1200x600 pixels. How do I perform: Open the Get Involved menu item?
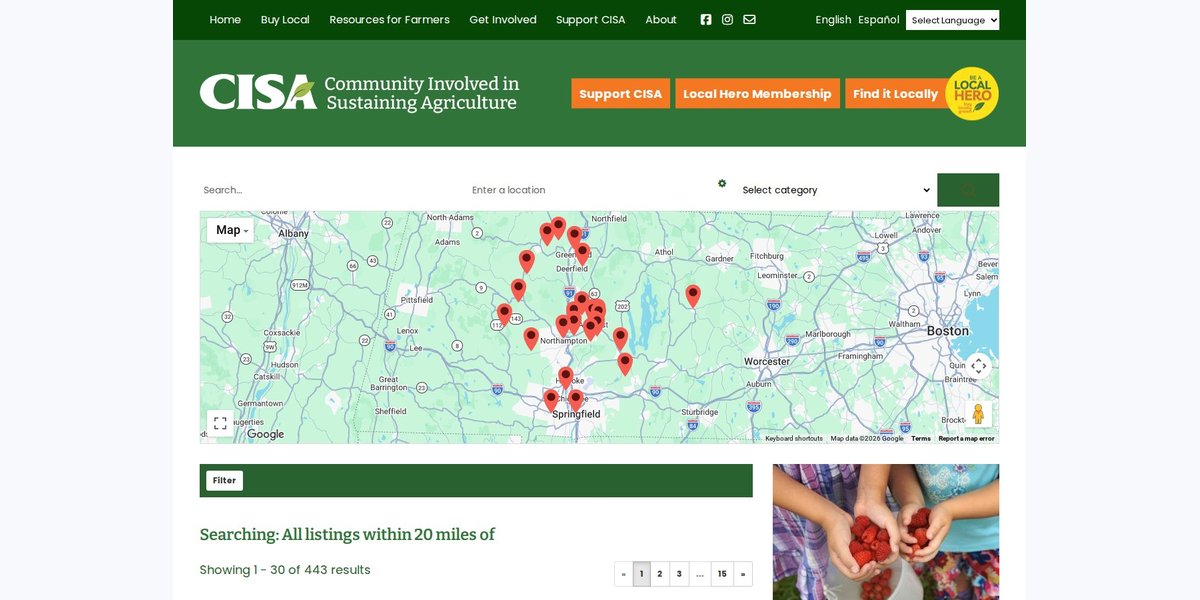point(503,20)
